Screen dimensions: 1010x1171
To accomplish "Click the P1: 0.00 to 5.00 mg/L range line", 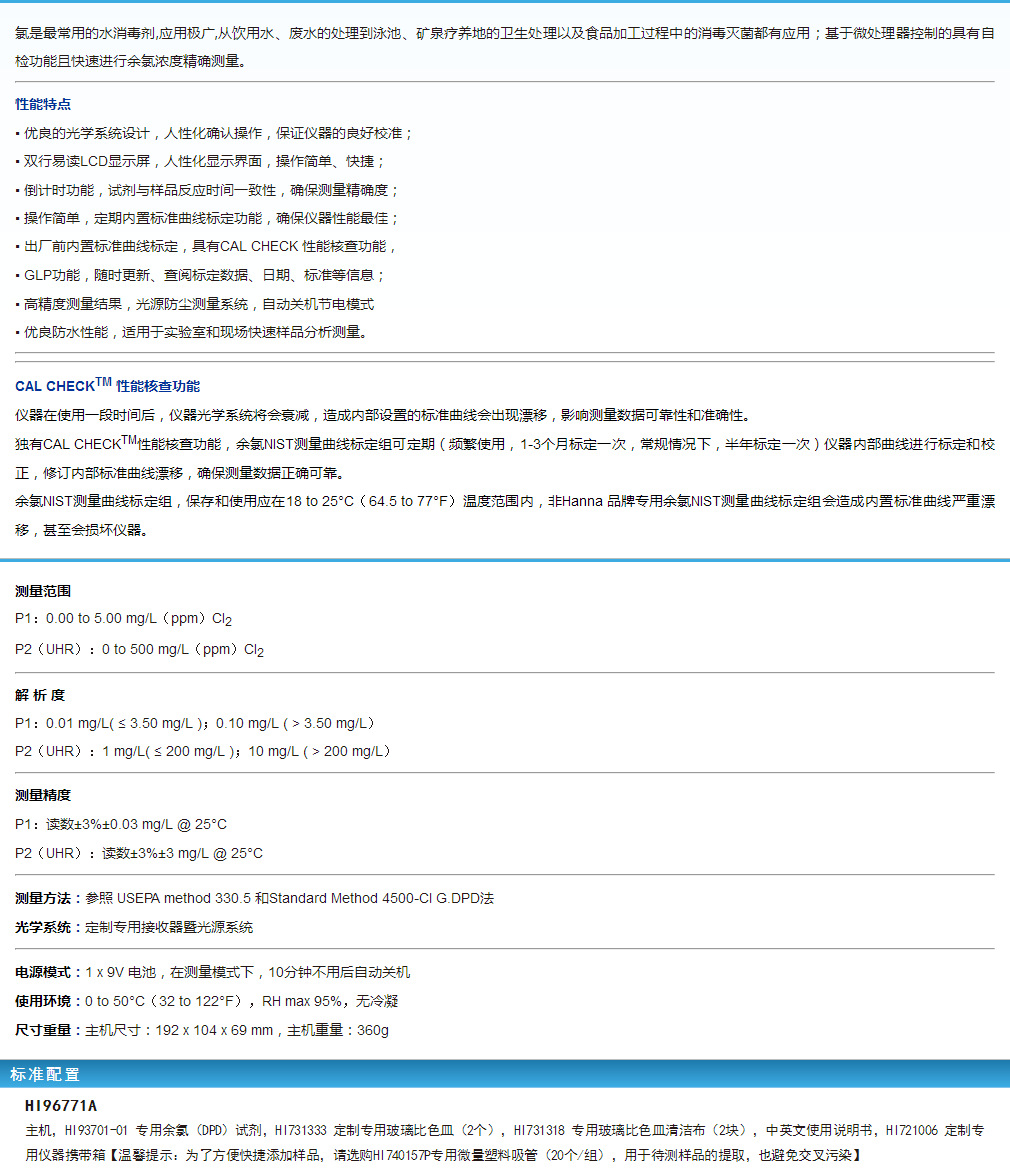I will (x=123, y=619).
